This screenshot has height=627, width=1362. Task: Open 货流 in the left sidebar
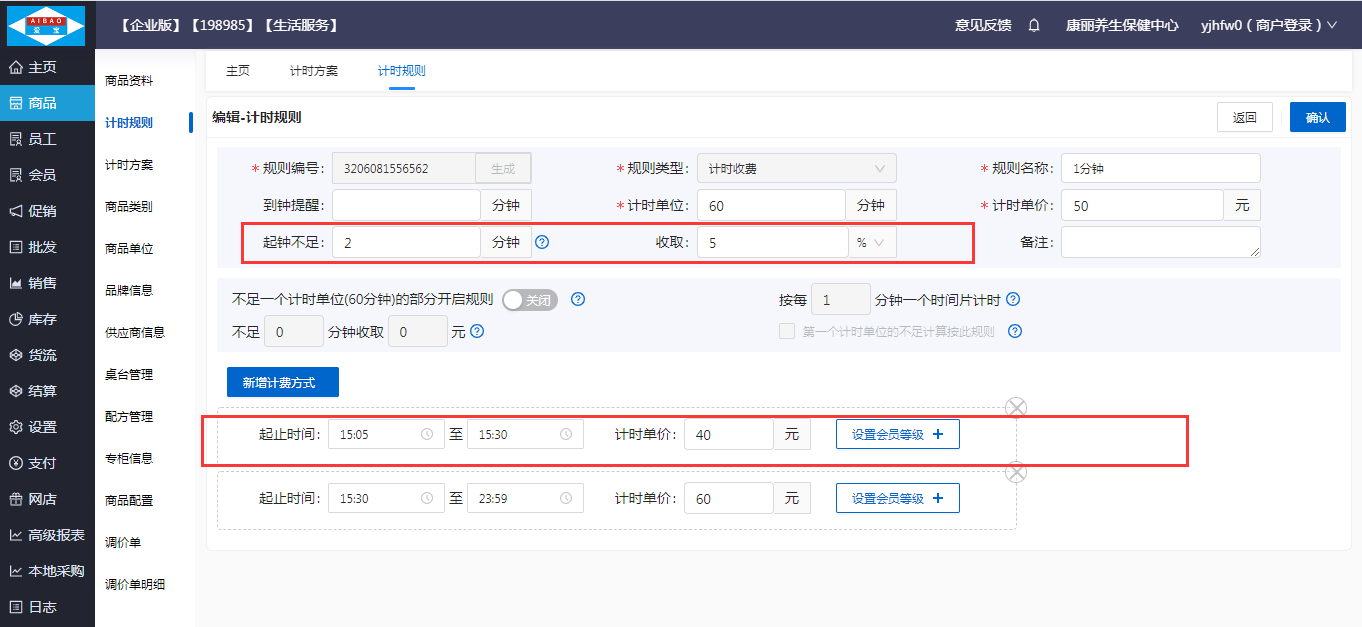pyautogui.click(x=47, y=355)
